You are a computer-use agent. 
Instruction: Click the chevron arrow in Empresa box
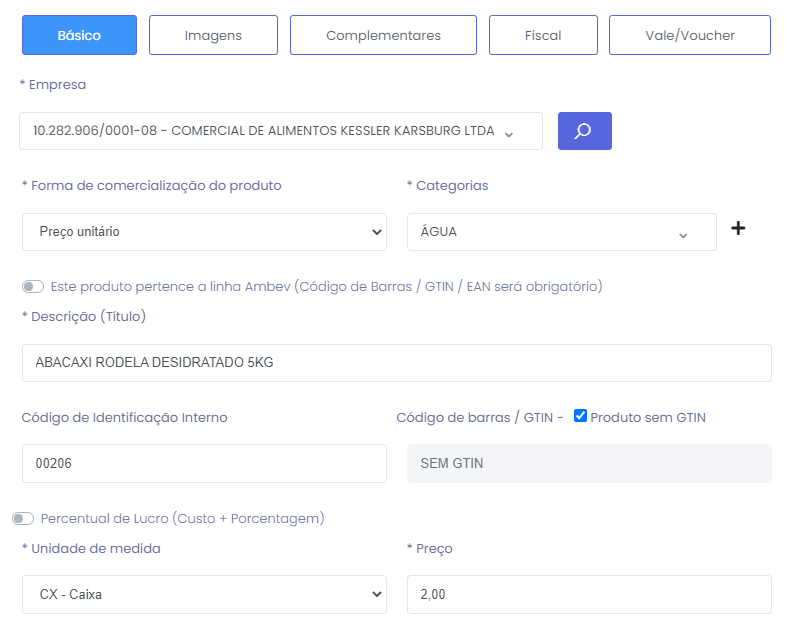click(508, 133)
